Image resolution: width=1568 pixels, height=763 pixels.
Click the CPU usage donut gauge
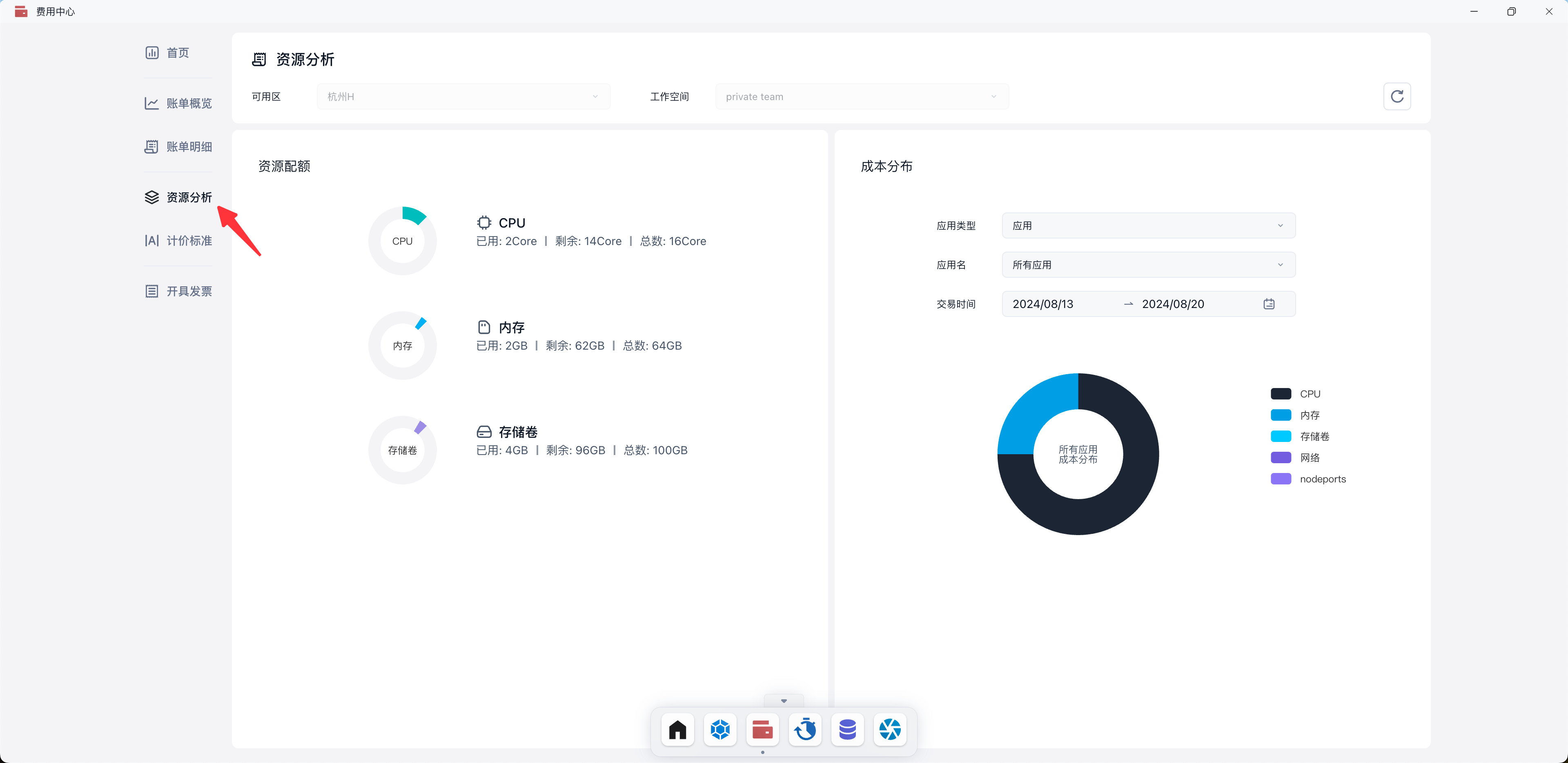pos(402,241)
